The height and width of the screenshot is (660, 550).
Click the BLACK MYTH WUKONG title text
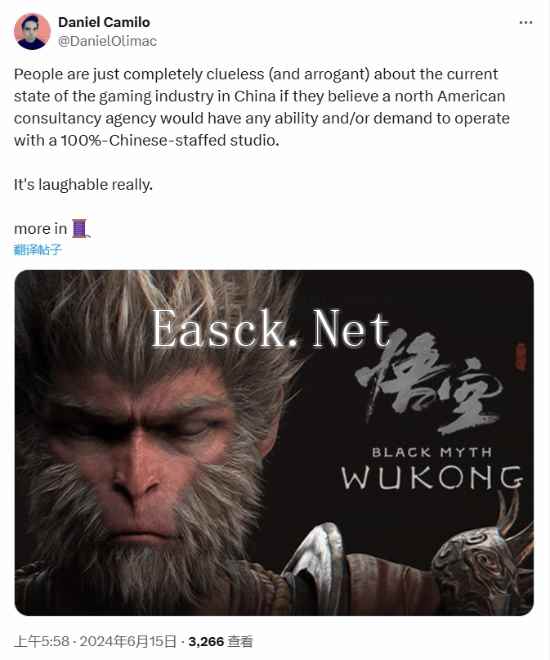click(x=432, y=468)
